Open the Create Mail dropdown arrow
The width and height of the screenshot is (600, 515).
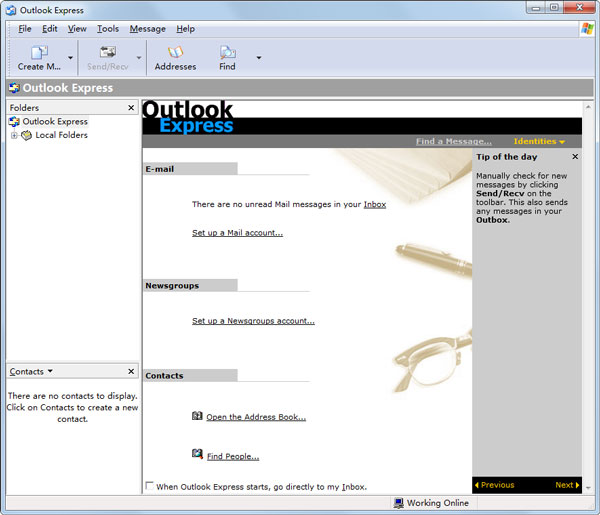70,58
